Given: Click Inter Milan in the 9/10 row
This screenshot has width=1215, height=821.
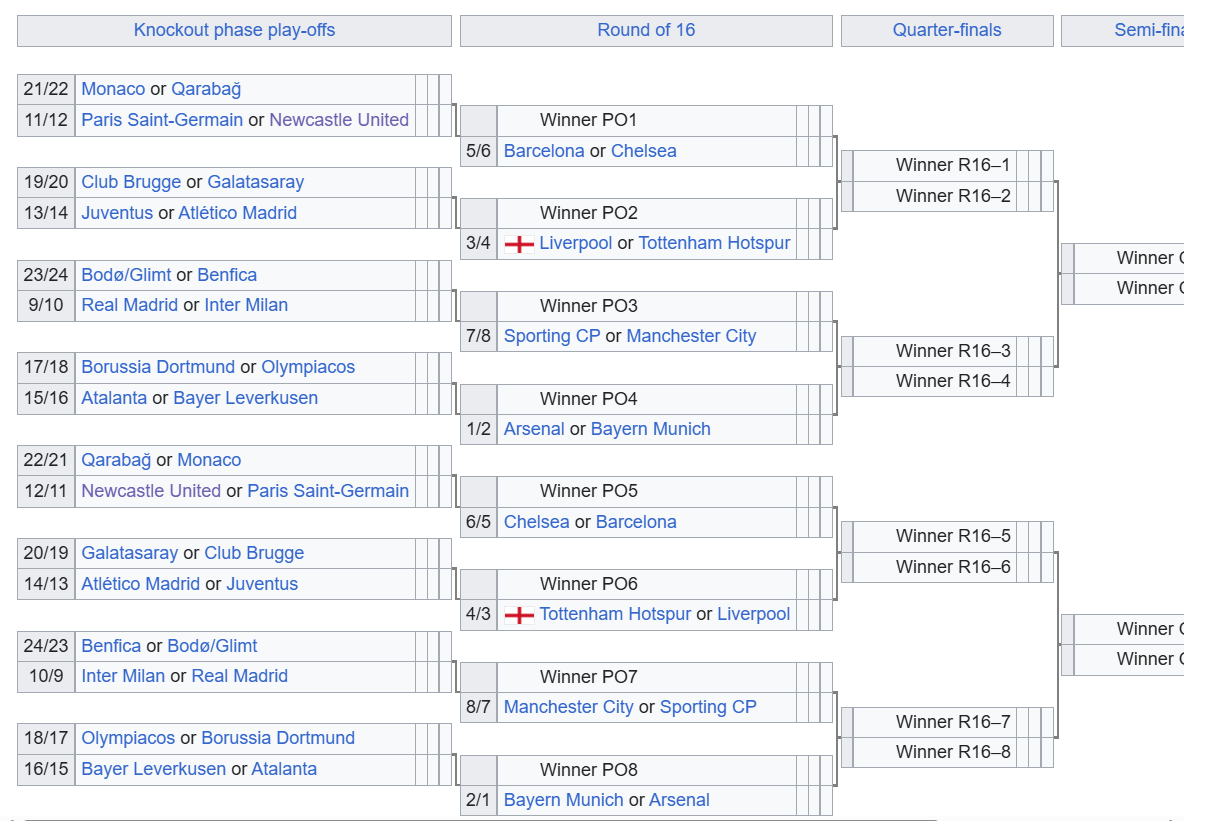Looking at the screenshot, I should (246, 305).
